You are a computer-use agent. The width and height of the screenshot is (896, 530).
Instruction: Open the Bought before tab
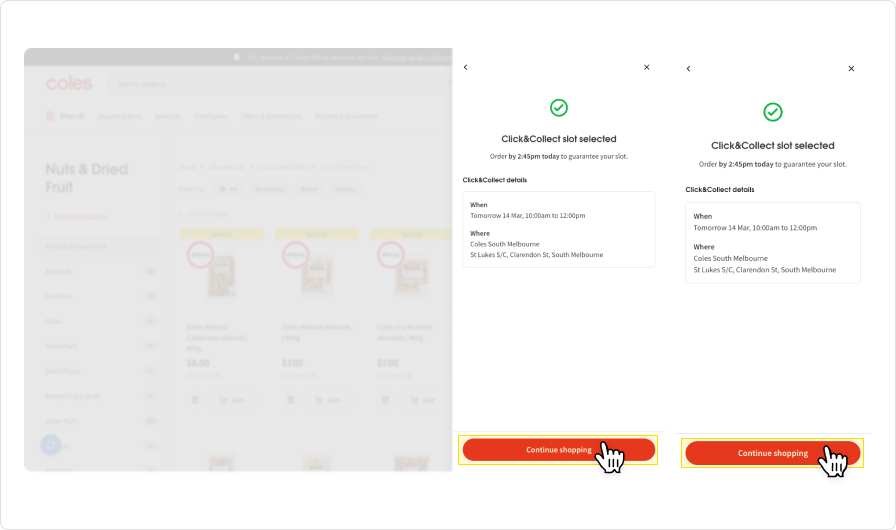(x=119, y=117)
